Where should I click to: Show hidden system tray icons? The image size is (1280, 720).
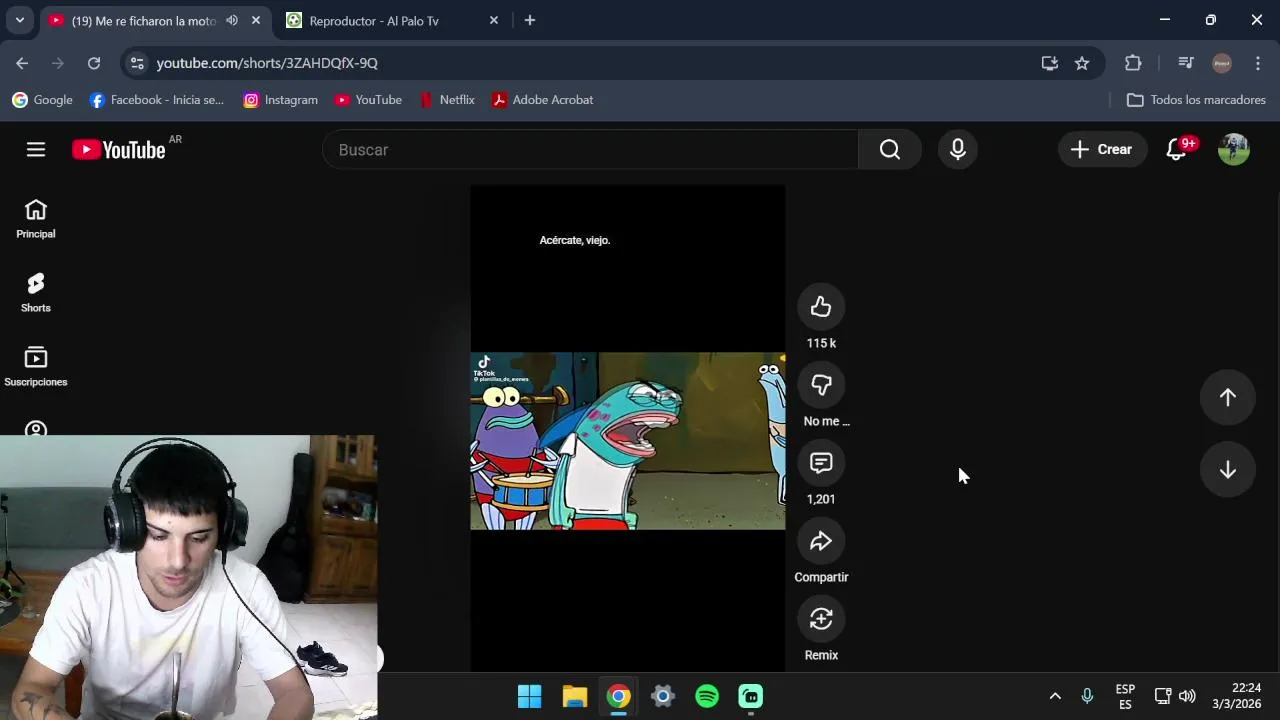click(x=1055, y=696)
